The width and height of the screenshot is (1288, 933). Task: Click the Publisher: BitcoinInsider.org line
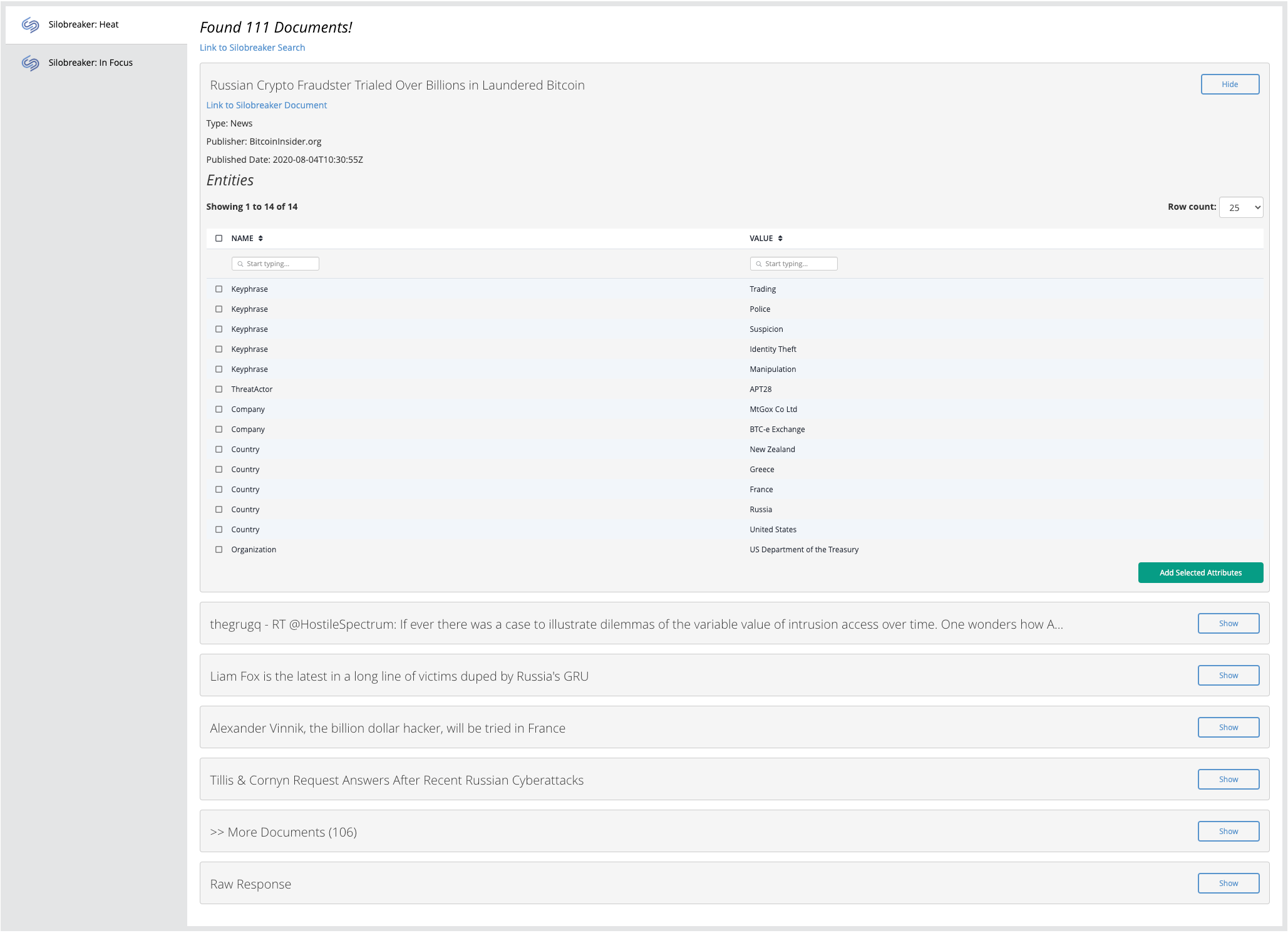[x=264, y=142]
